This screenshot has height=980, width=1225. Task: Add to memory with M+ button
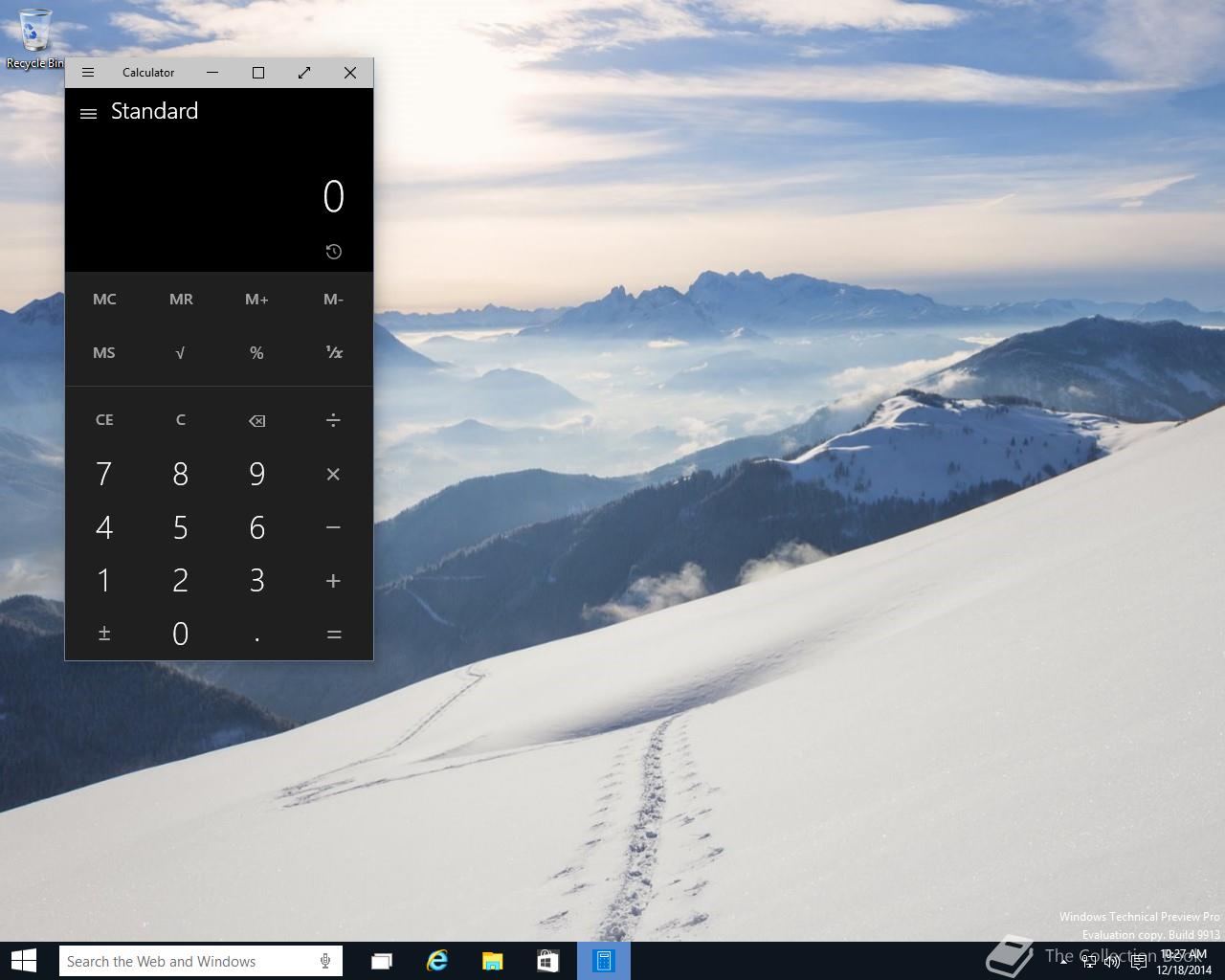click(256, 300)
